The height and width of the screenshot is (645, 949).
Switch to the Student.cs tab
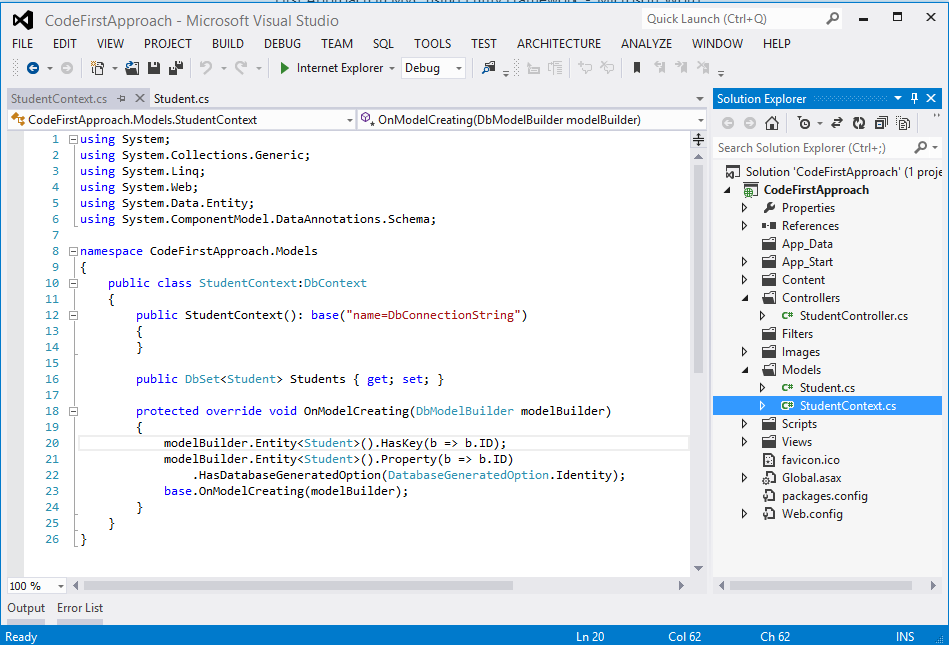181,99
